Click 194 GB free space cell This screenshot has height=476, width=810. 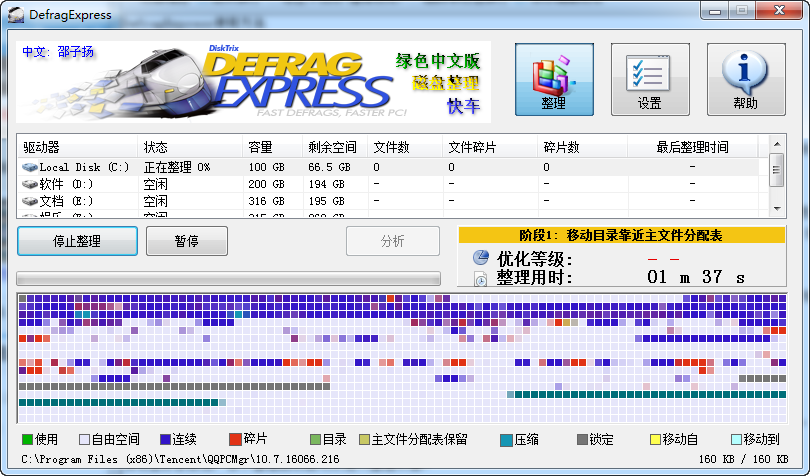point(326,184)
